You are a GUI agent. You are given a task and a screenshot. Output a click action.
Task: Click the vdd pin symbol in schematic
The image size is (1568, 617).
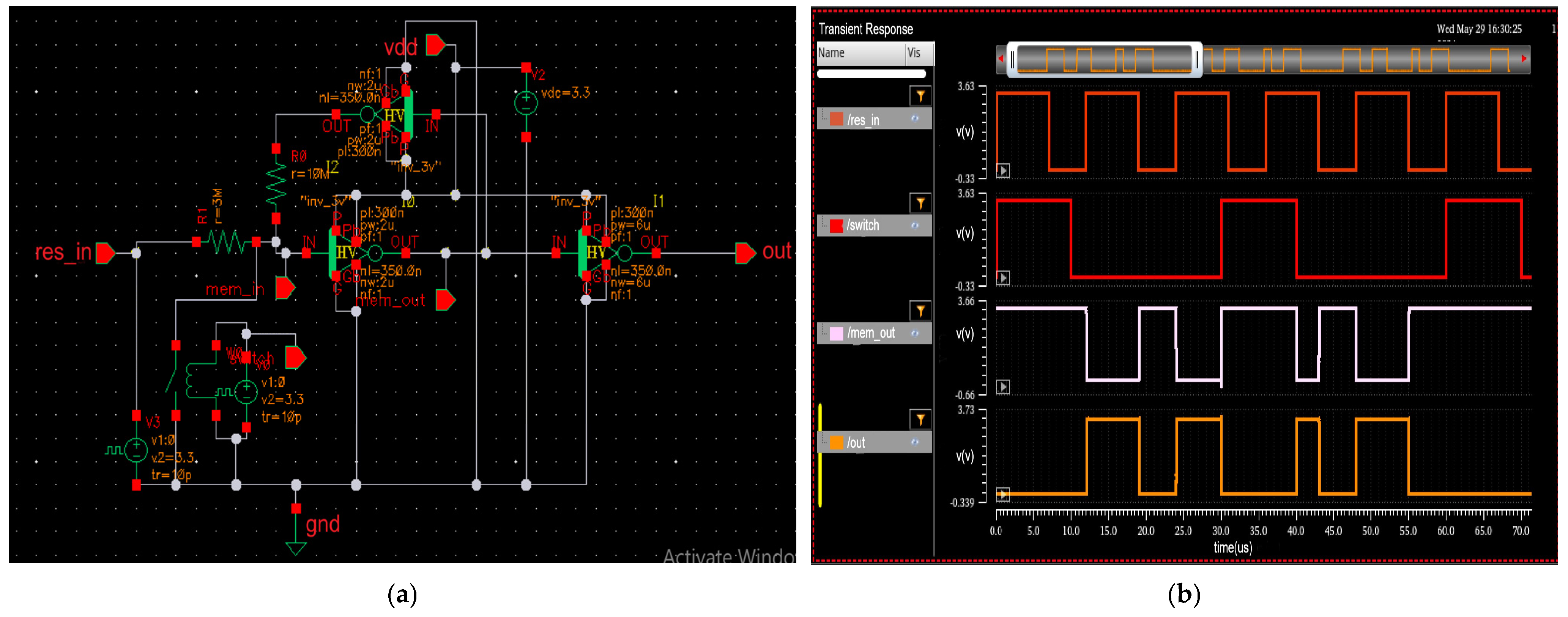click(x=435, y=45)
